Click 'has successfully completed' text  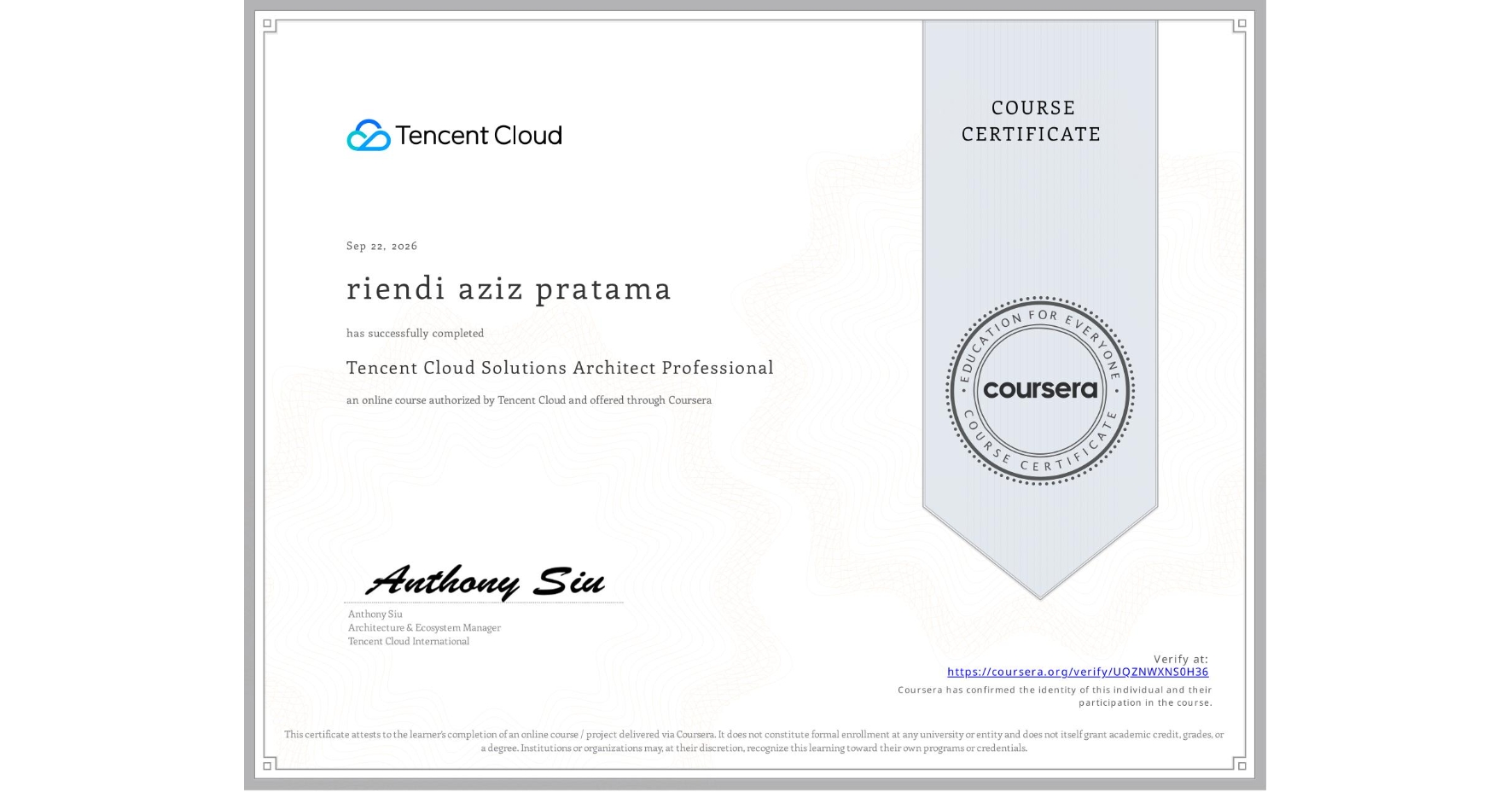[415, 333]
